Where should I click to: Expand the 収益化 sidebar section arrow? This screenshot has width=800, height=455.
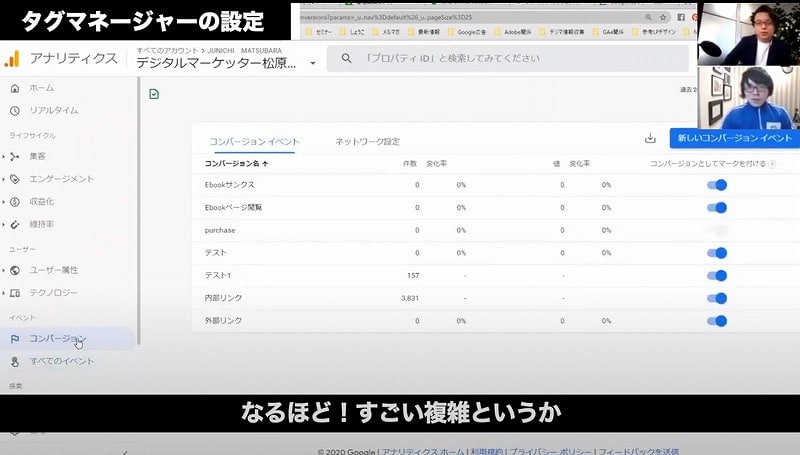point(4,201)
